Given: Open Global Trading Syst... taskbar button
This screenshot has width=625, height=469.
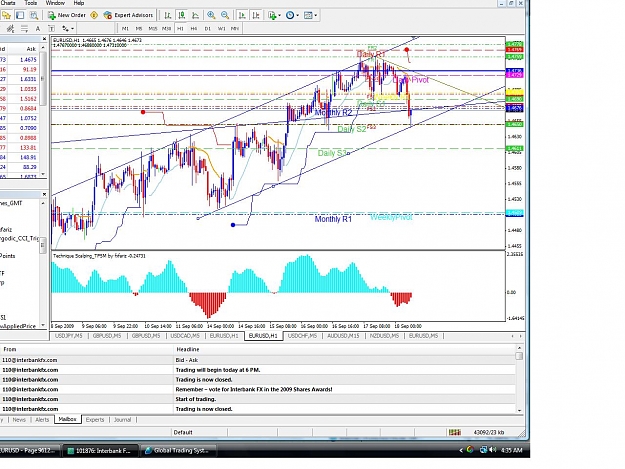Looking at the screenshot, I should tap(178, 450).
